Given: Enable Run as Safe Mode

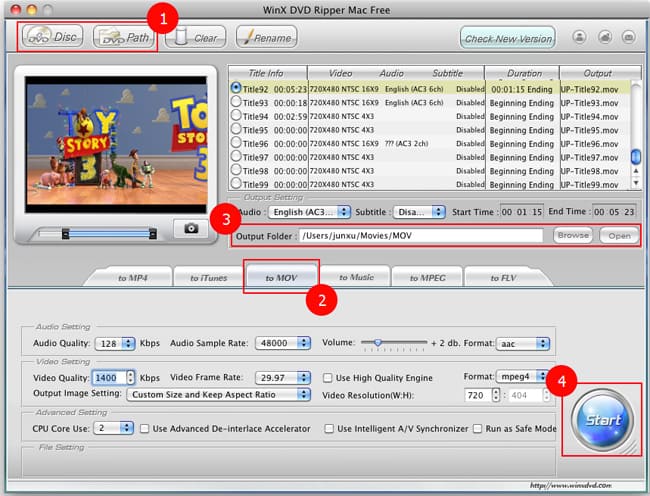Looking at the screenshot, I should point(478,428).
